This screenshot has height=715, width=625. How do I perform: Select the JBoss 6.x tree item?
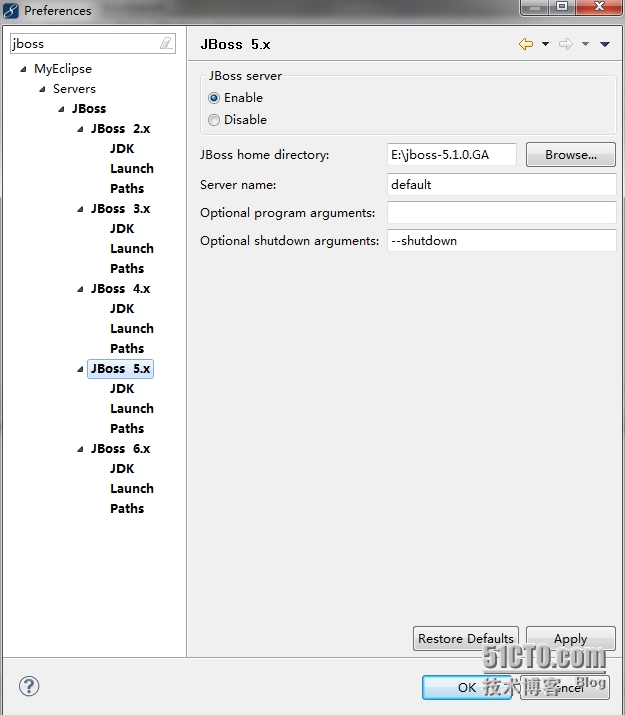click(120, 449)
